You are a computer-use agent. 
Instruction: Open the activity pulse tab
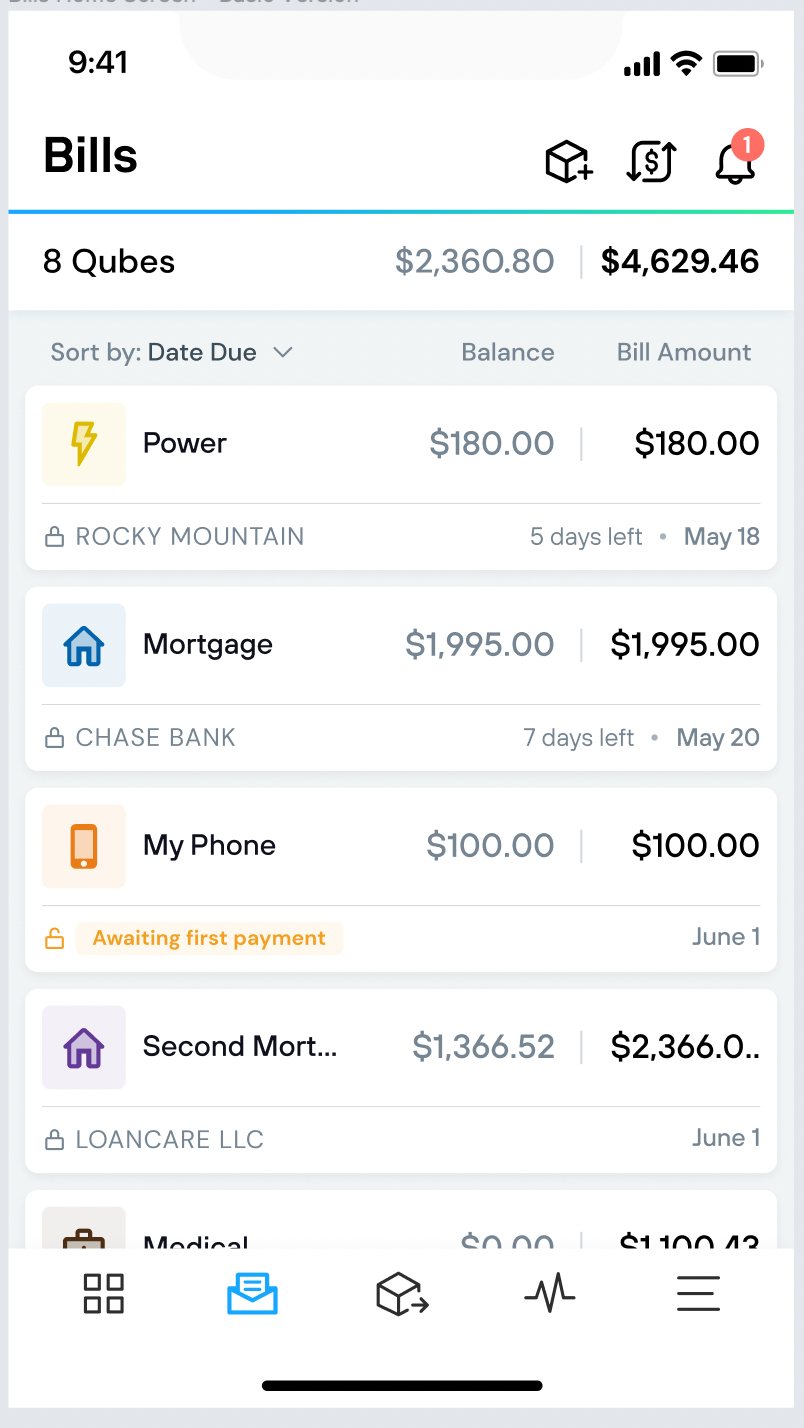[550, 1293]
